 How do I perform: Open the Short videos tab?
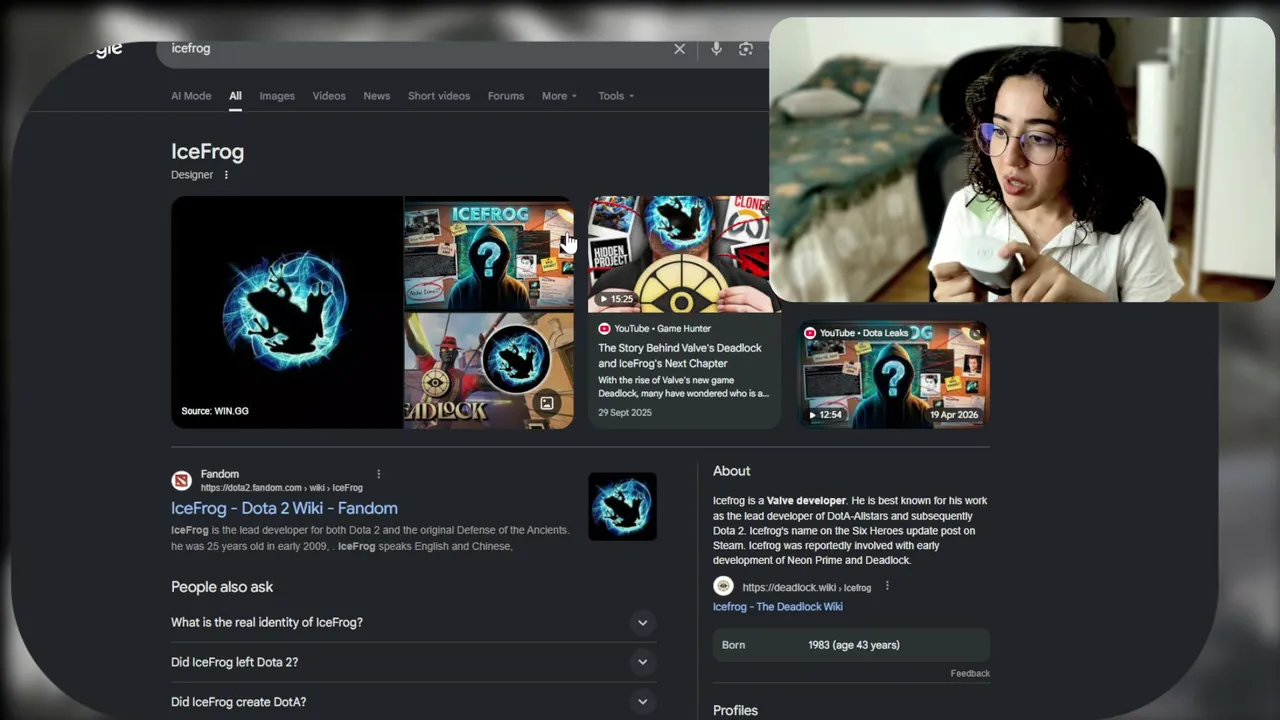click(x=439, y=96)
